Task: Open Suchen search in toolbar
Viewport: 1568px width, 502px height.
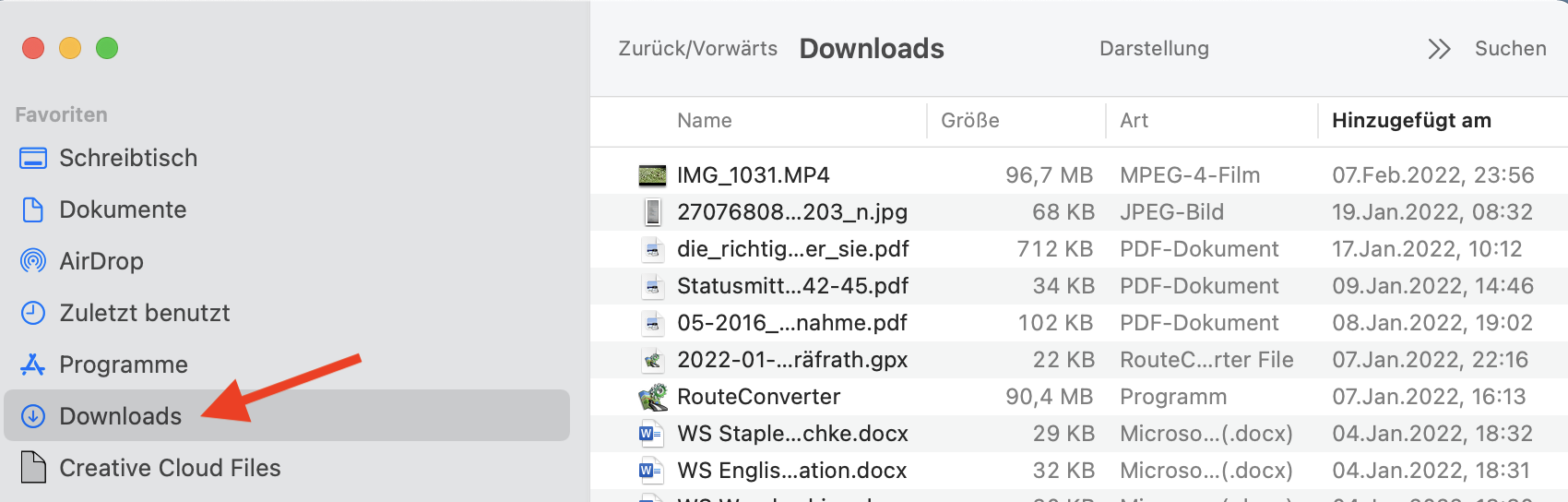Action: pos(1510,49)
